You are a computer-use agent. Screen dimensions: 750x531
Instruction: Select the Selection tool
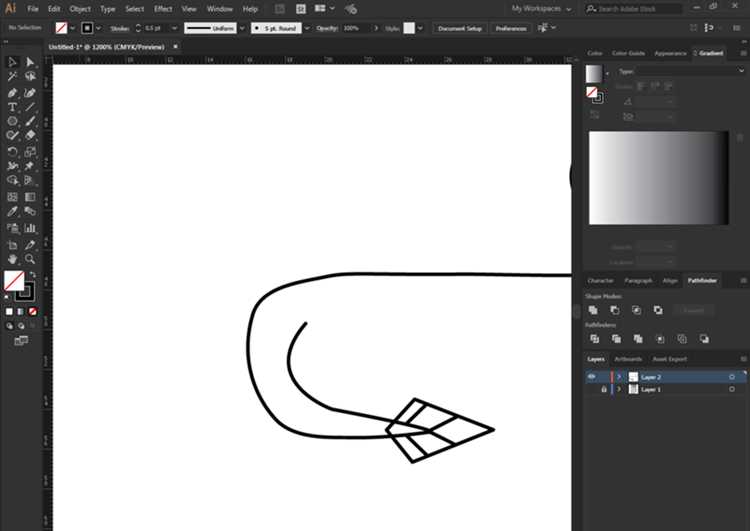click(x=12, y=62)
